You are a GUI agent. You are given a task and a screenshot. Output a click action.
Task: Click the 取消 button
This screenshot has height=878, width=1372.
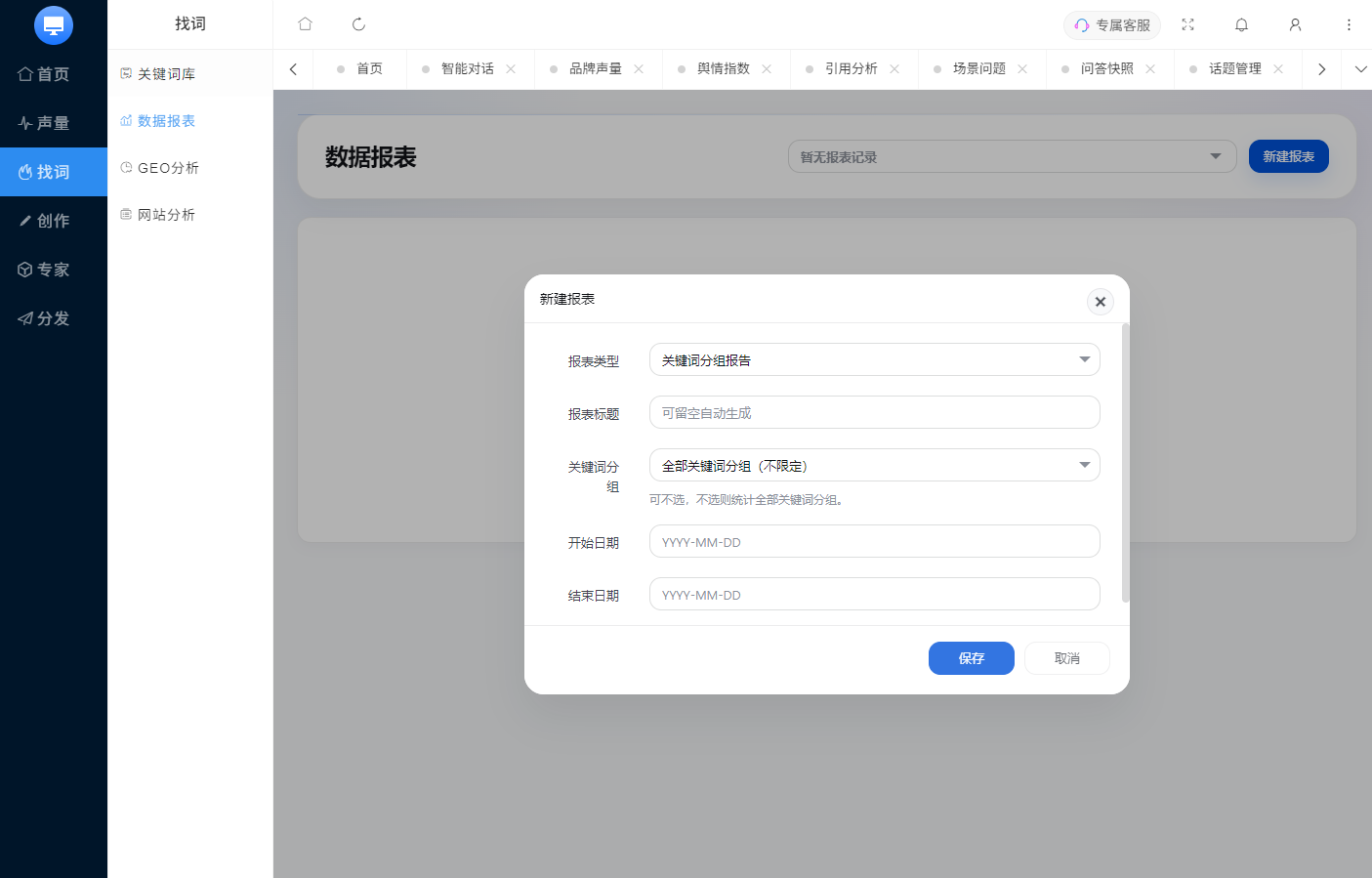[1066, 658]
